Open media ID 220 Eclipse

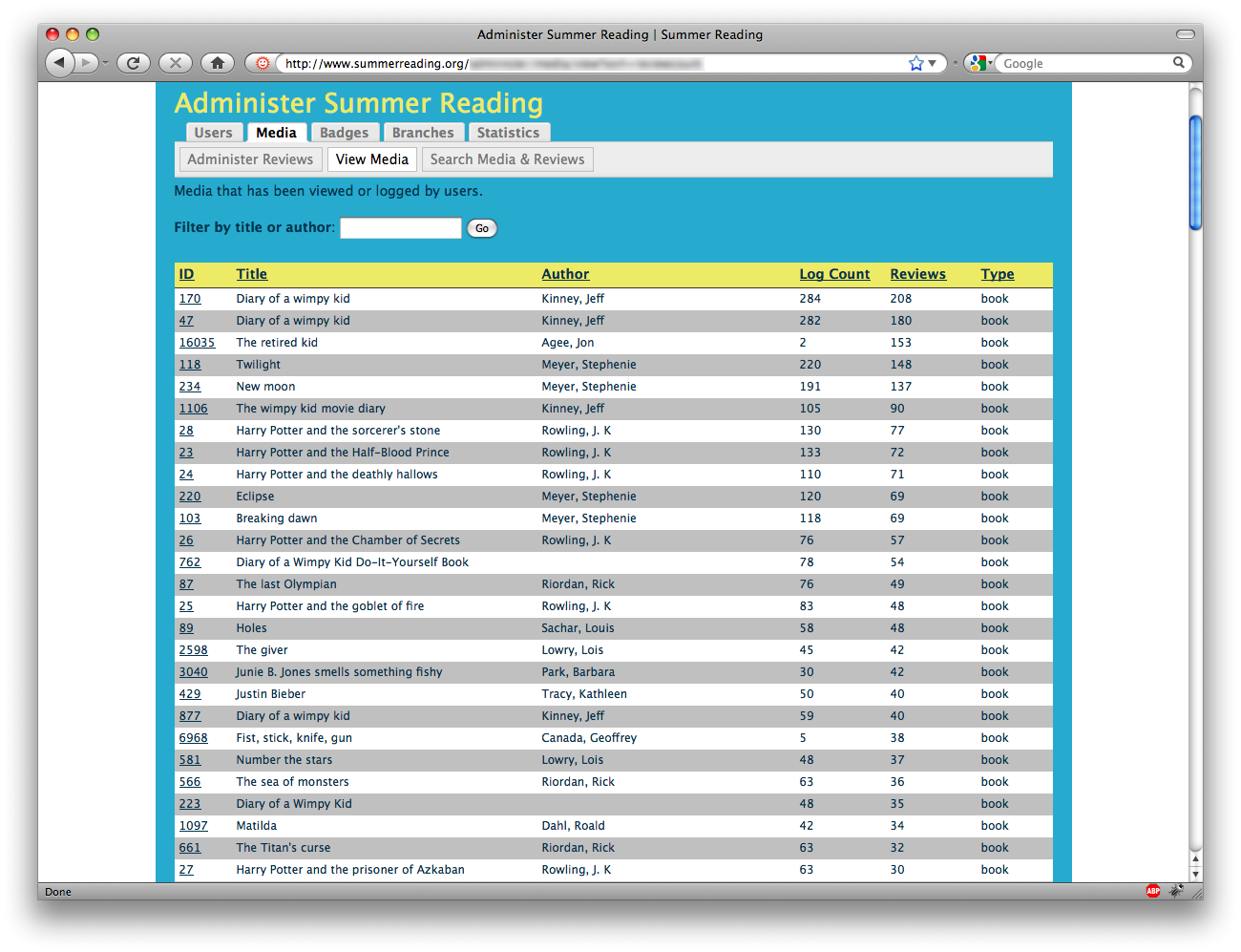tap(190, 497)
